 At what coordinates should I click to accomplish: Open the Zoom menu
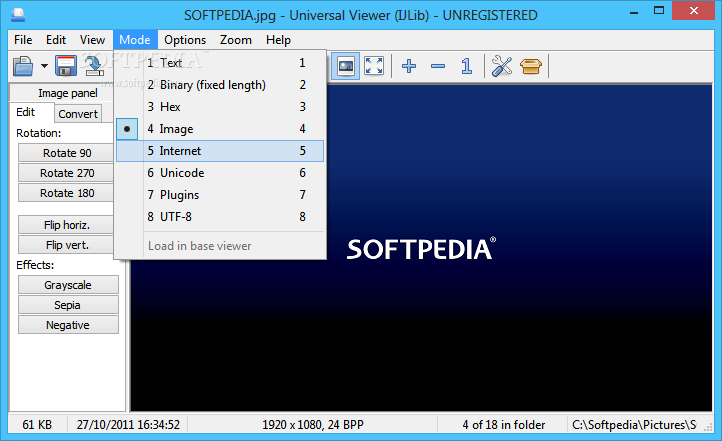click(x=235, y=40)
